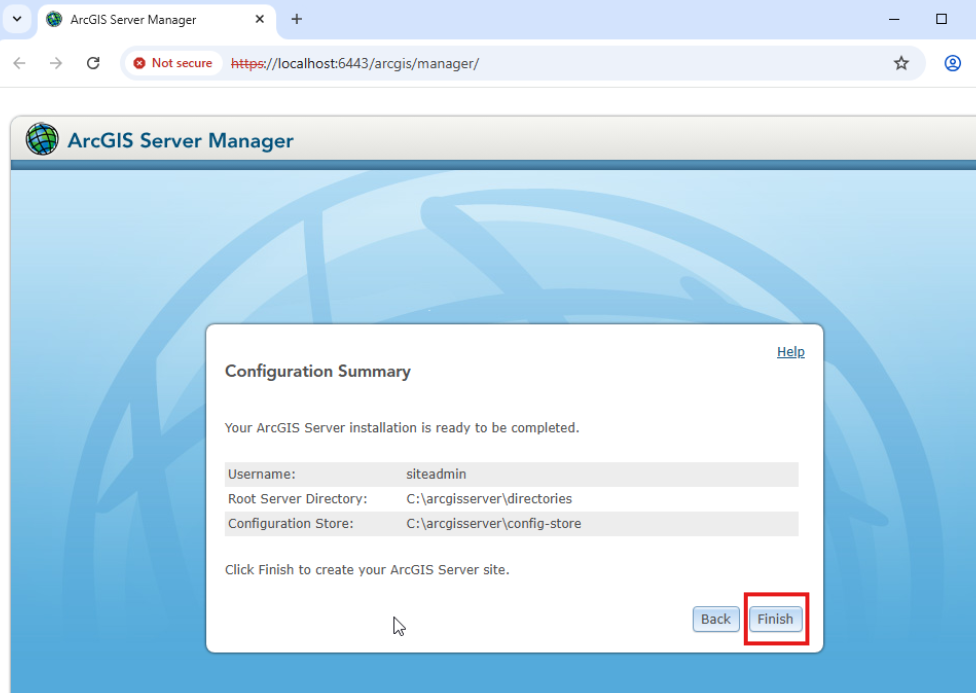The image size is (976, 693).
Task: Click the browser back arrow
Action: [x=20, y=63]
